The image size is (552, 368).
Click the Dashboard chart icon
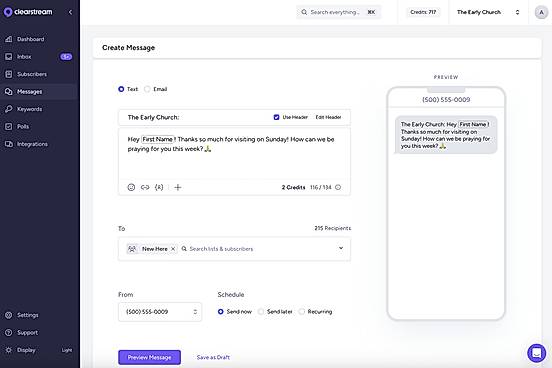[x=9, y=39]
